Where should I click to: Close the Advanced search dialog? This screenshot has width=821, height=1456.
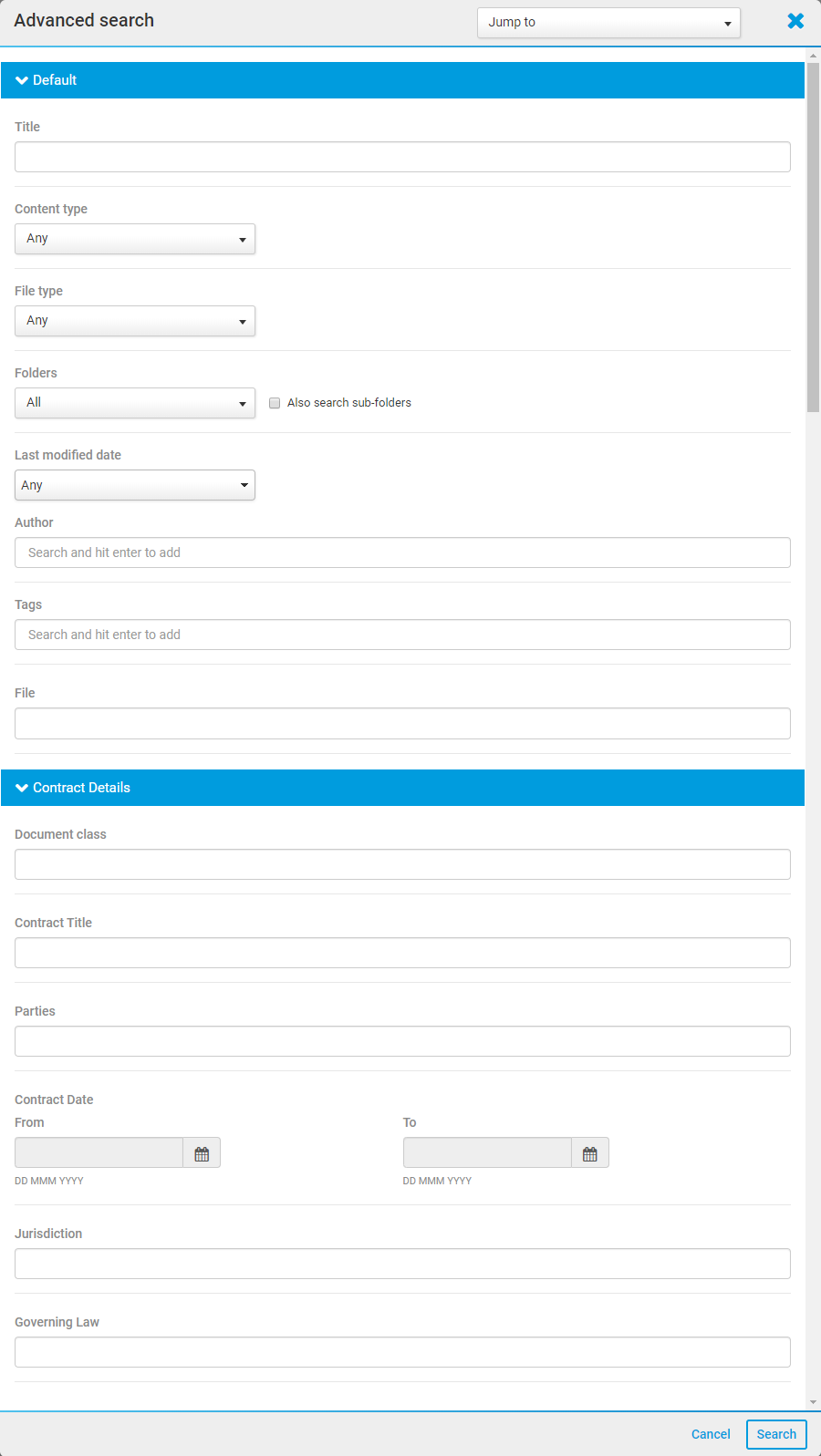(795, 21)
